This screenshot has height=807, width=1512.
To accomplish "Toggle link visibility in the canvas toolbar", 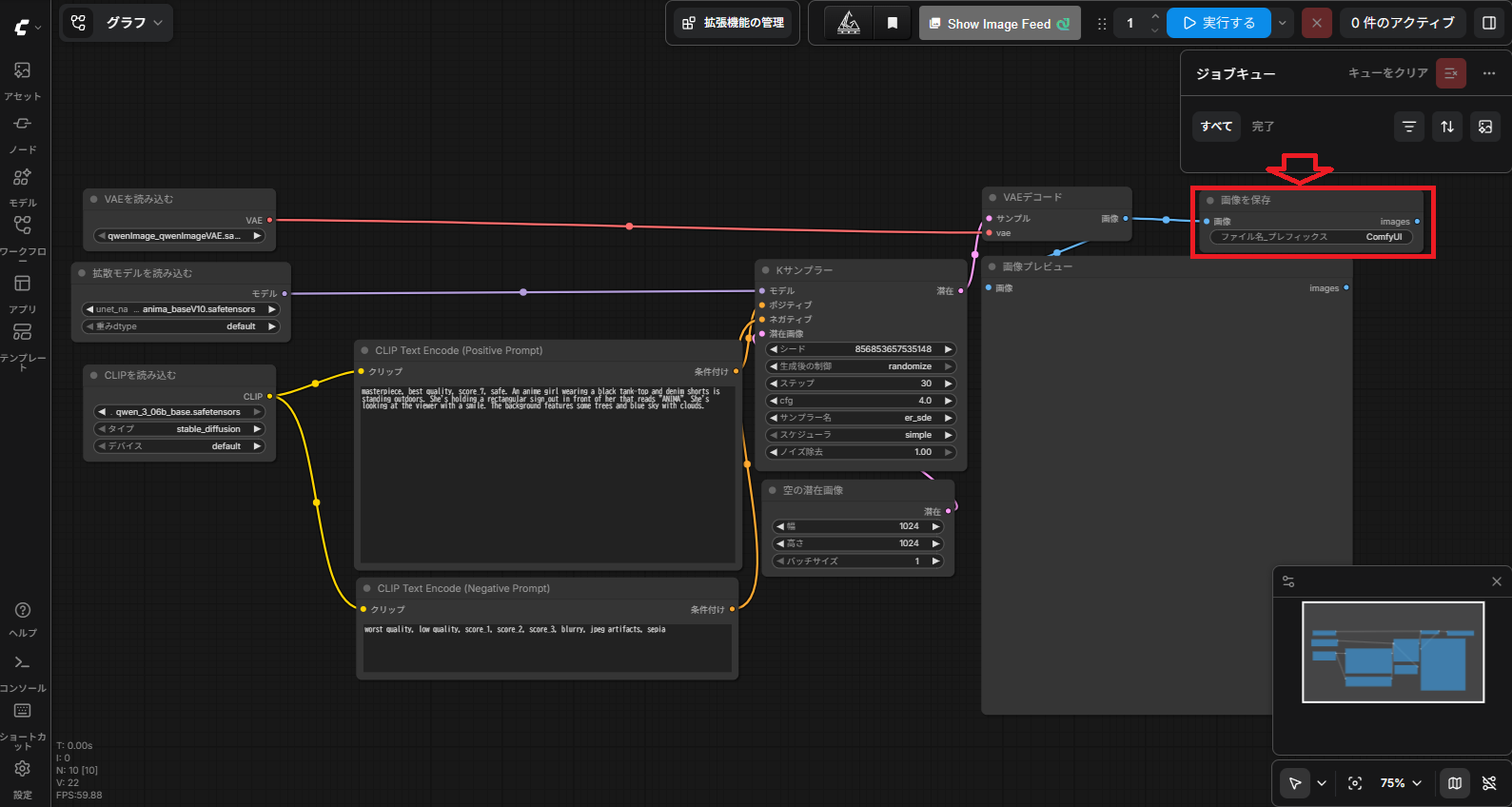I will 1489,783.
